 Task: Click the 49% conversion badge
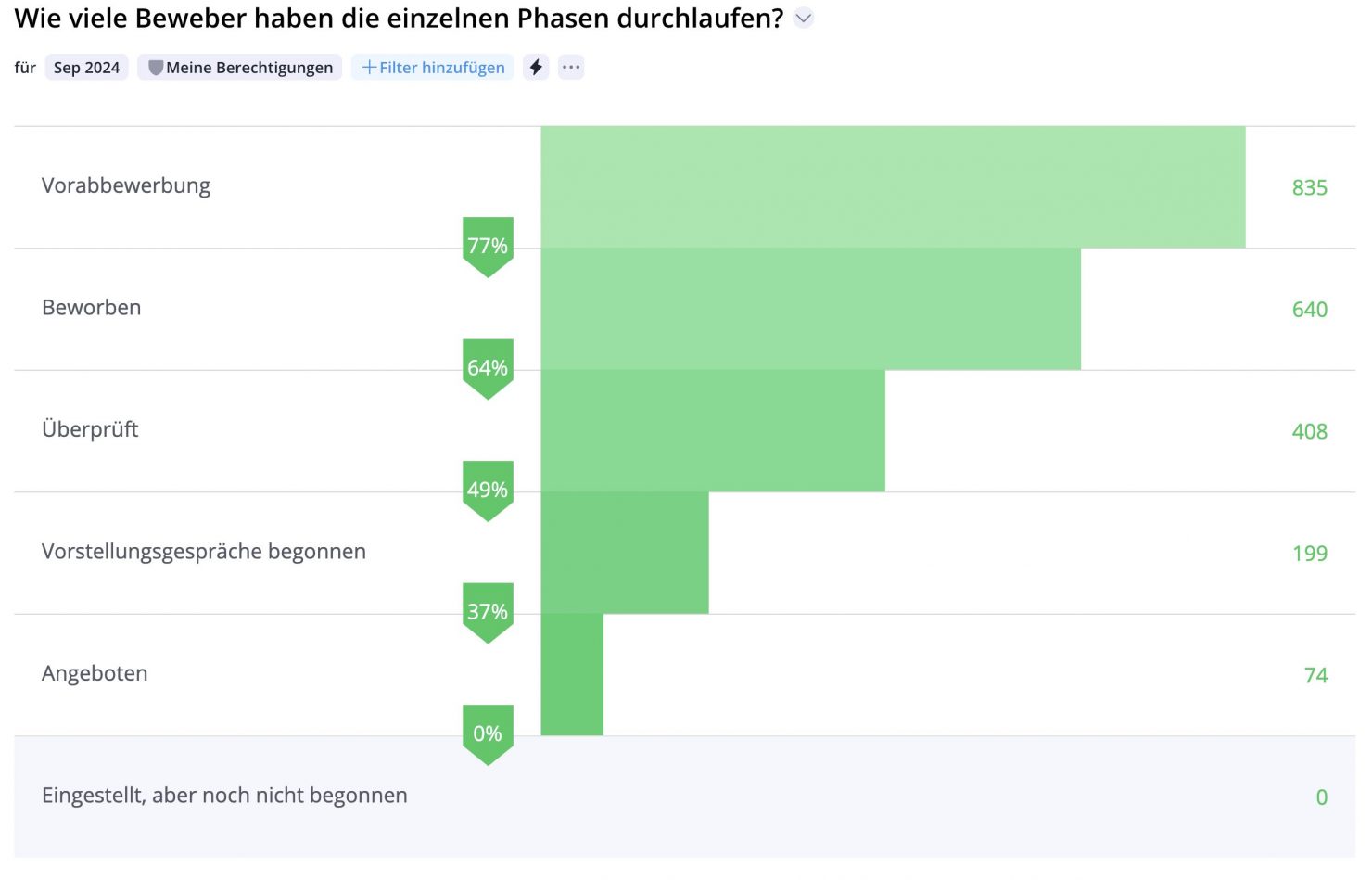coord(488,490)
